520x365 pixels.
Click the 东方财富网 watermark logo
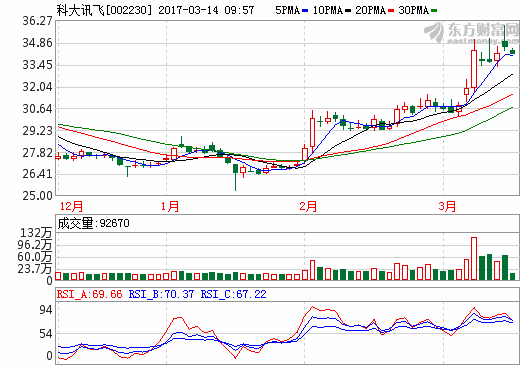pos(472,33)
